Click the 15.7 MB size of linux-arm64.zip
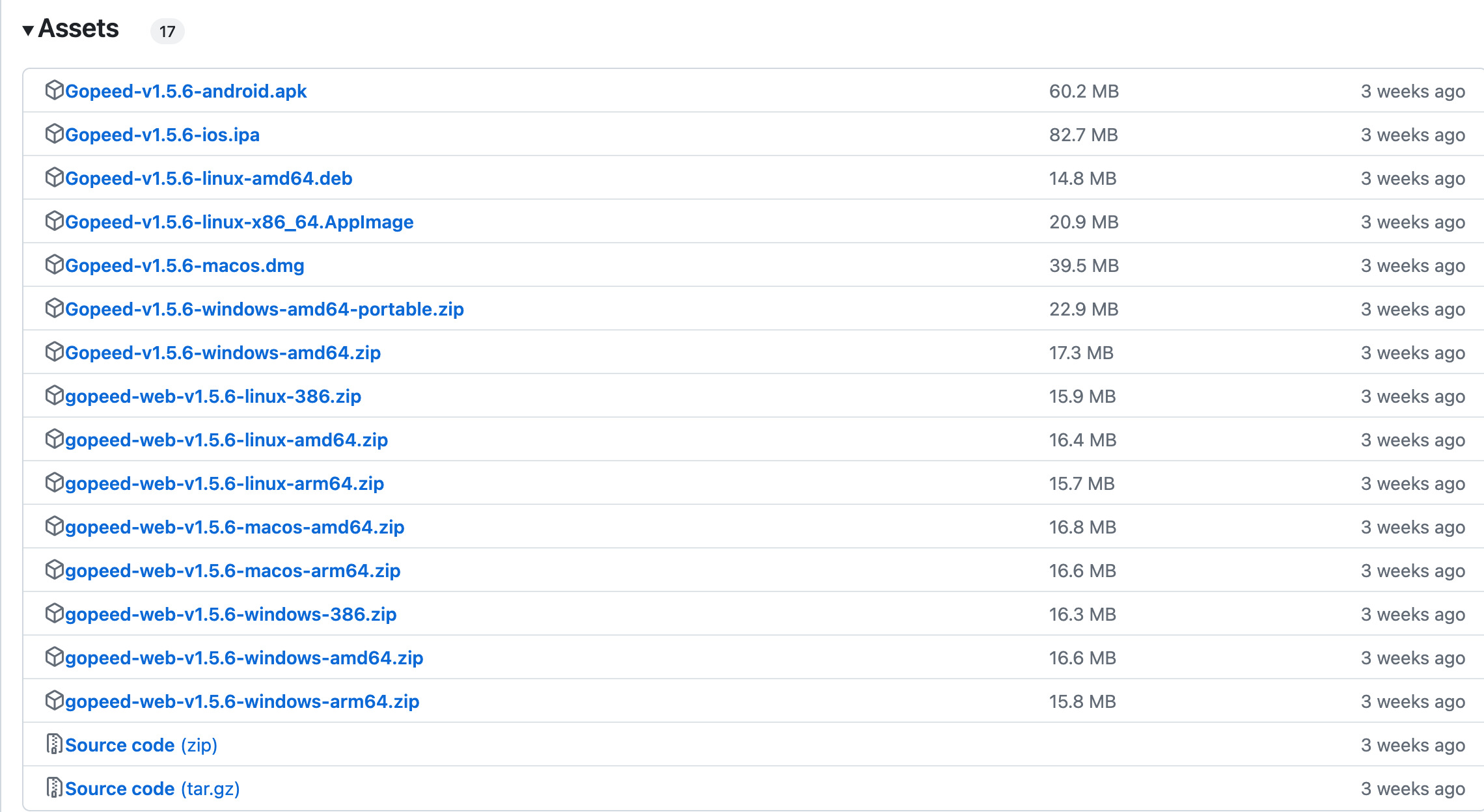This screenshot has height=812, width=1484. [x=1082, y=483]
